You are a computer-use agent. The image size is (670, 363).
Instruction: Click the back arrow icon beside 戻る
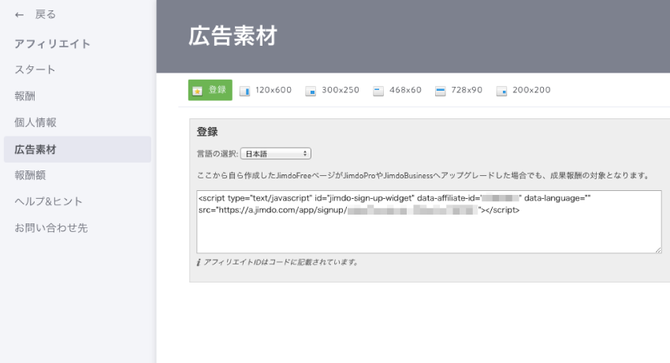click(19, 15)
